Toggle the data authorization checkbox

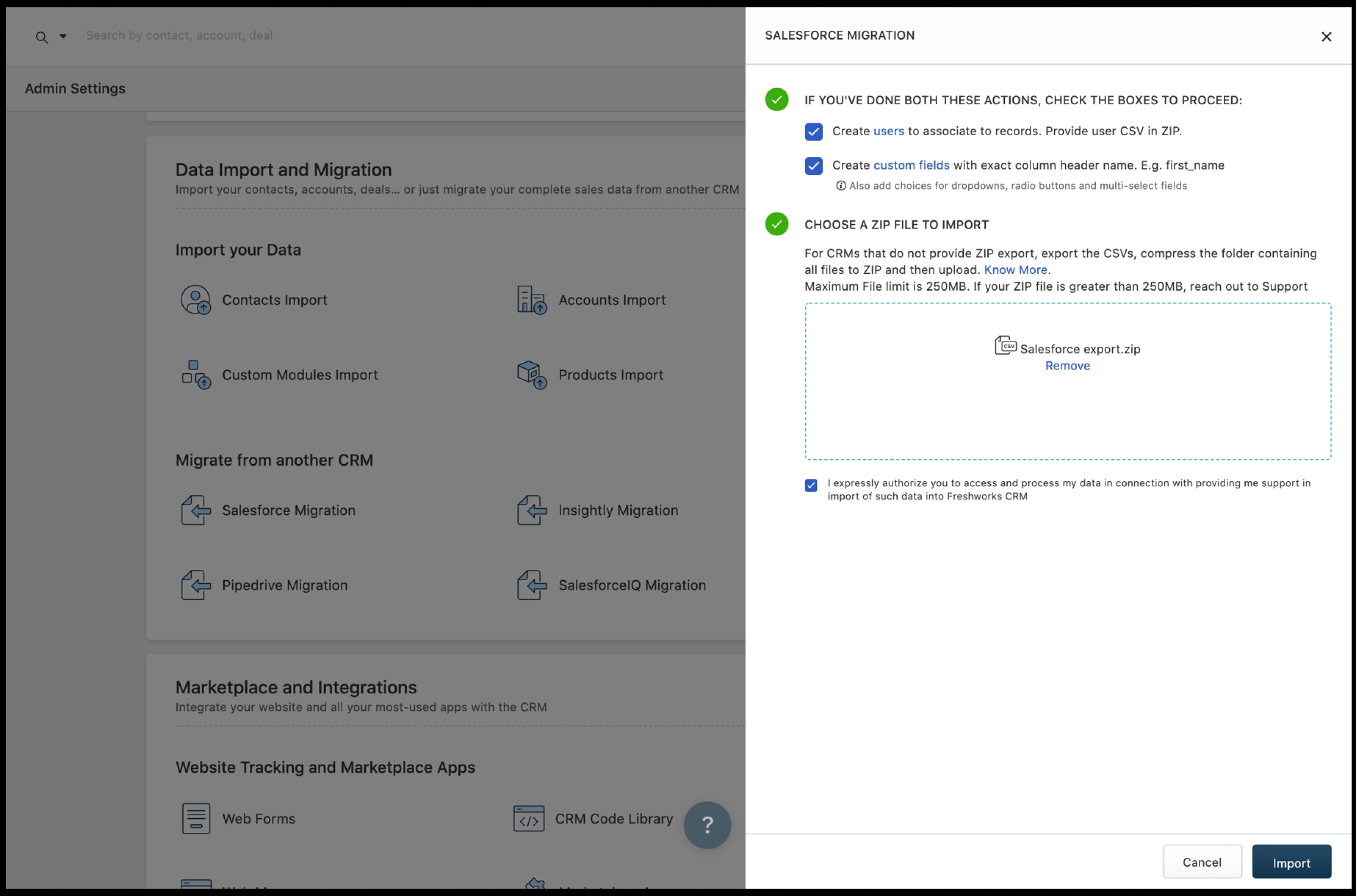click(x=810, y=485)
